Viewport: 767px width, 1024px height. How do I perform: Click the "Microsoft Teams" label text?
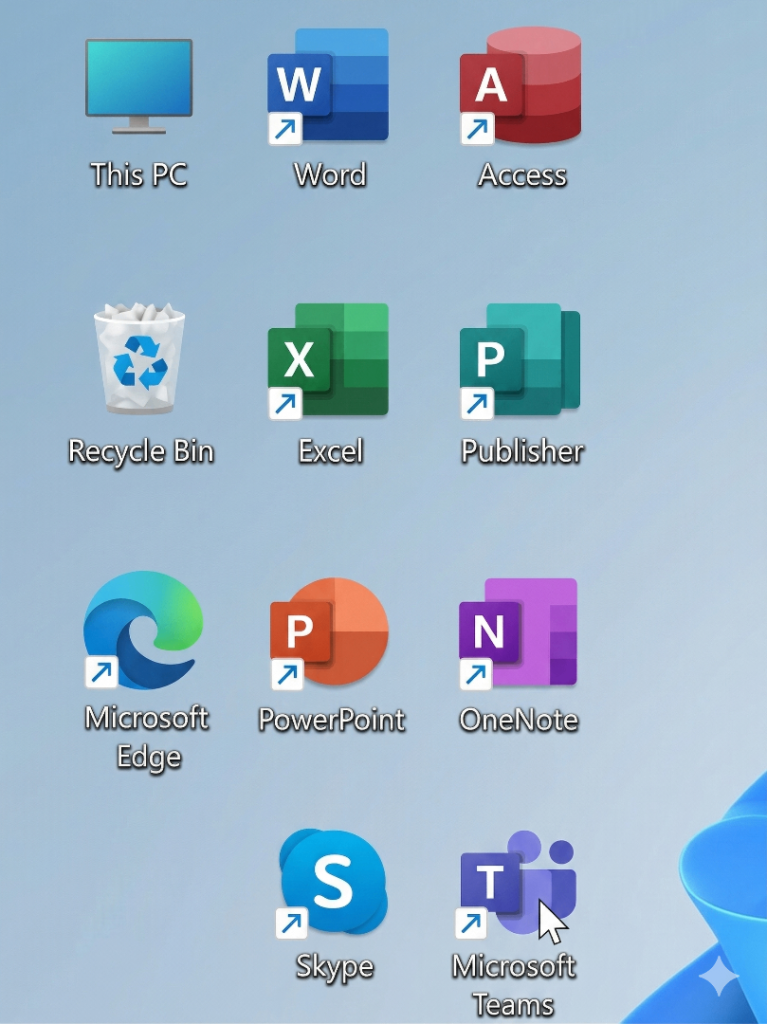[514, 985]
